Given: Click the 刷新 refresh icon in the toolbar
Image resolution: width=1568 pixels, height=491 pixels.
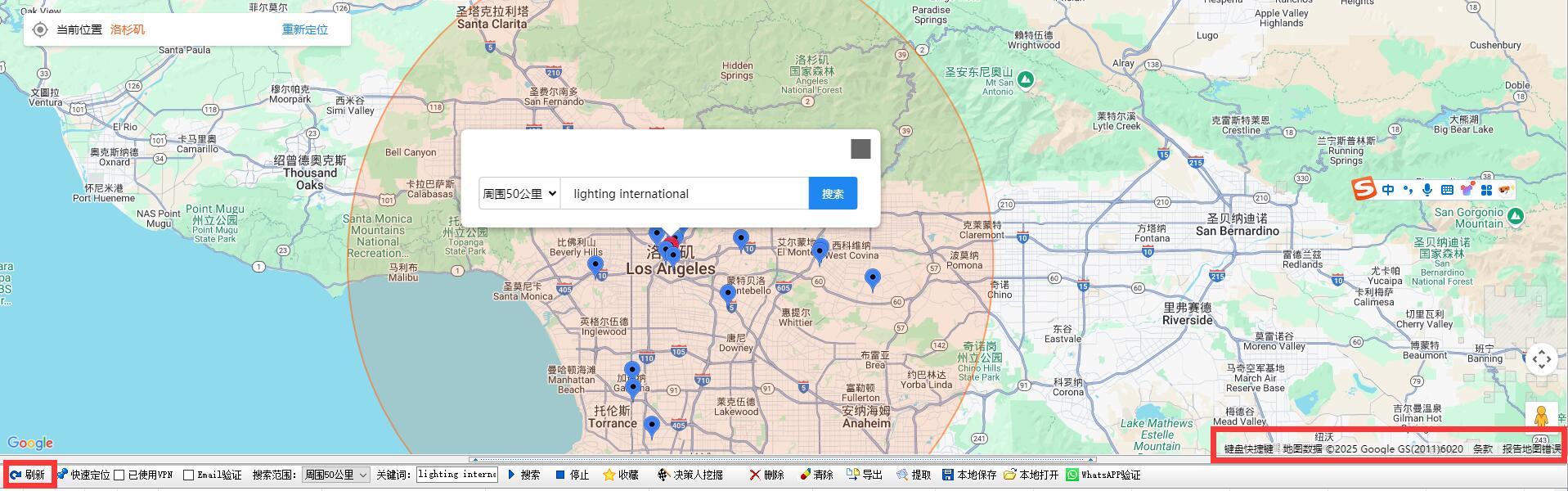Looking at the screenshot, I should click(16, 475).
